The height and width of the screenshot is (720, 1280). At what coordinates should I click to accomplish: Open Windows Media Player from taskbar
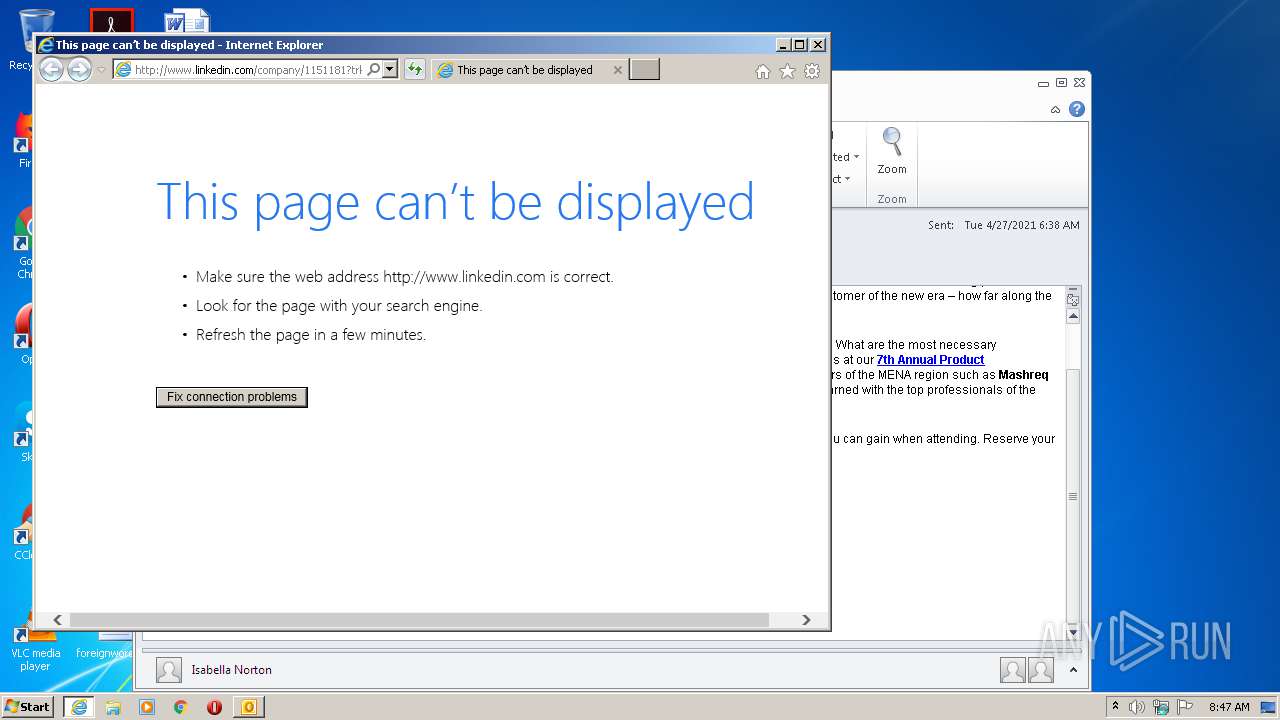147,707
